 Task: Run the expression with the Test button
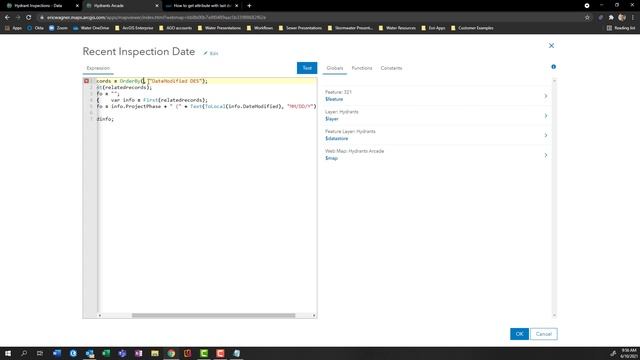pyautogui.click(x=307, y=68)
